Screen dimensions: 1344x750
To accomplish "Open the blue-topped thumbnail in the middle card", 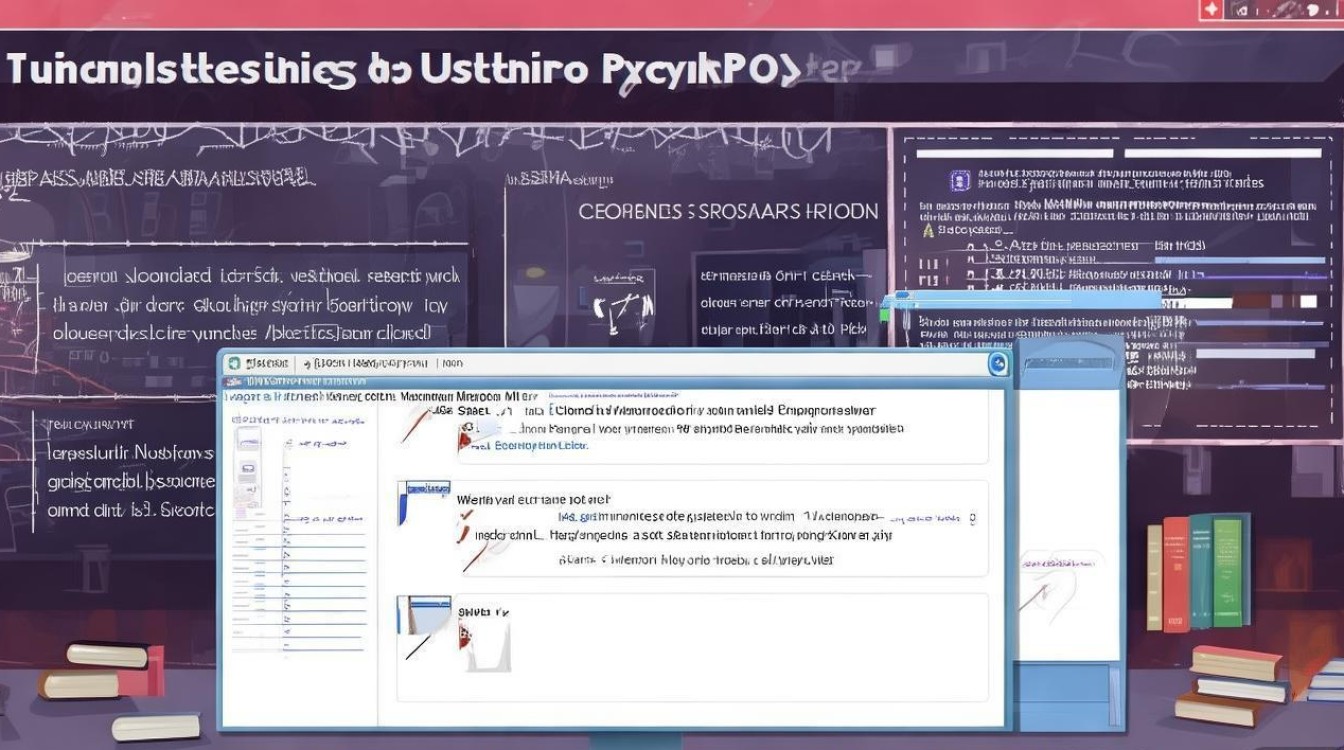I will [x=423, y=503].
